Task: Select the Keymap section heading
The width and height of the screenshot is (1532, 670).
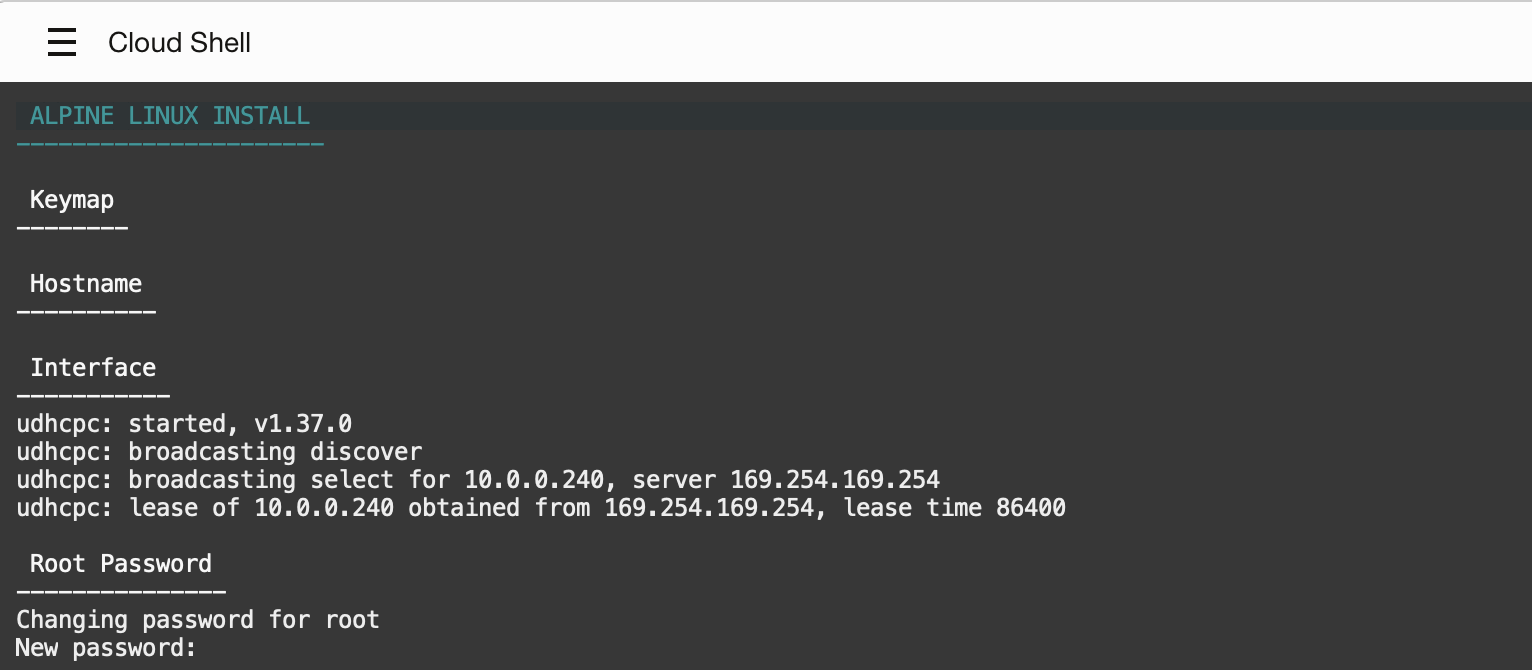Action: pos(72,200)
